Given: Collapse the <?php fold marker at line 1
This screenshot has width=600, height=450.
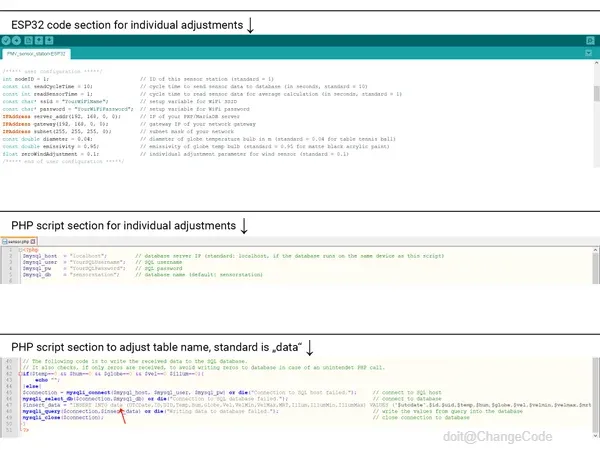Looking at the screenshot, I should click(x=20, y=250).
